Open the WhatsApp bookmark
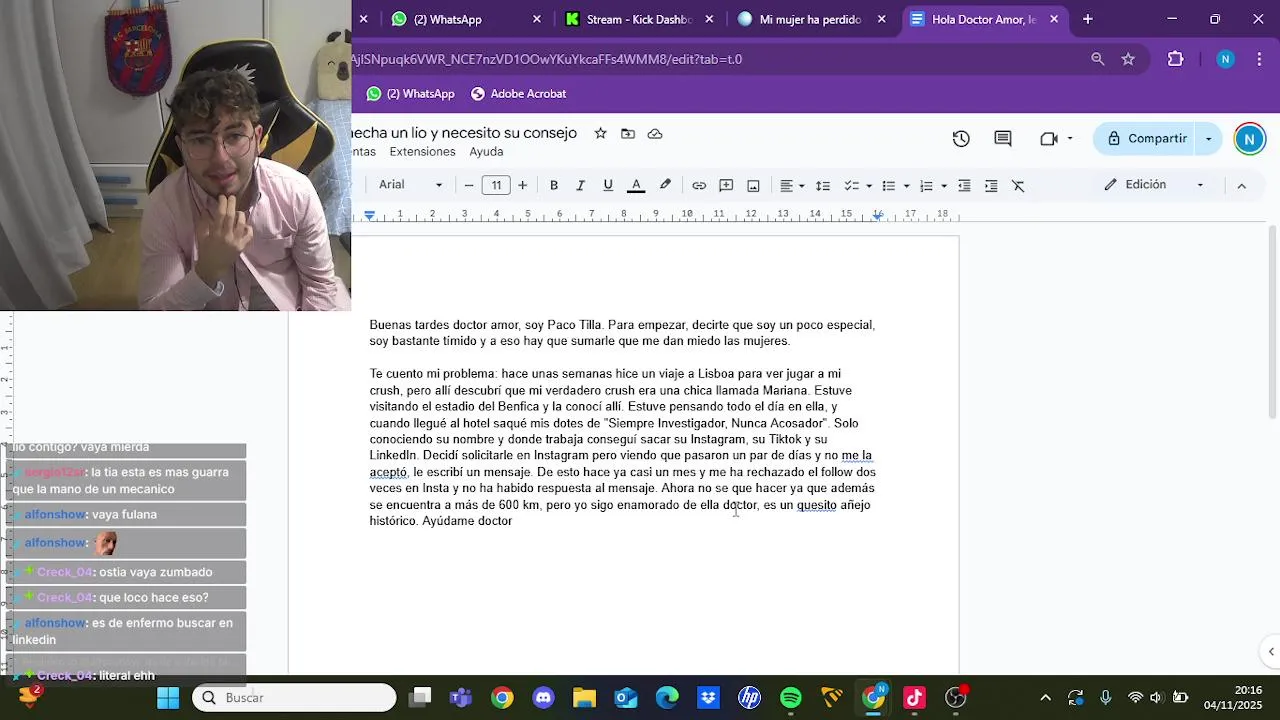Image resolution: width=1280 pixels, height=720 pixels. click(x=410, y=94)
